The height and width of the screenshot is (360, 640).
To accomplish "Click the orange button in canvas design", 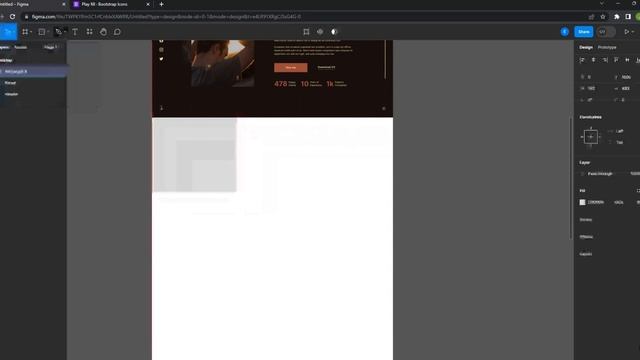I will (291, 67).
